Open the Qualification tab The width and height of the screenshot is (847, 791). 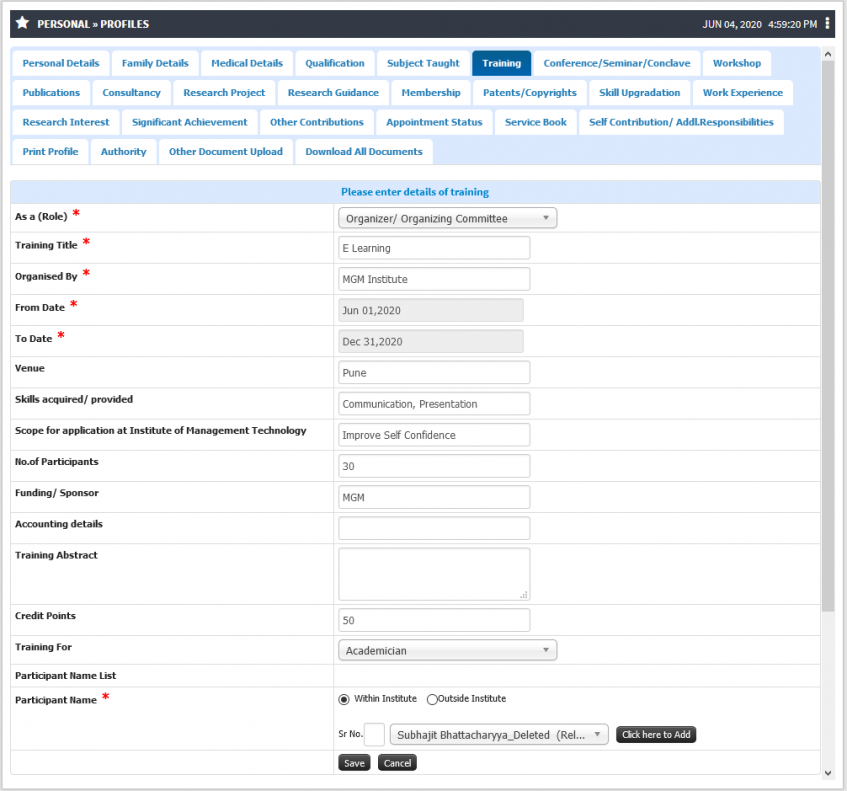(x=335, y=63)
